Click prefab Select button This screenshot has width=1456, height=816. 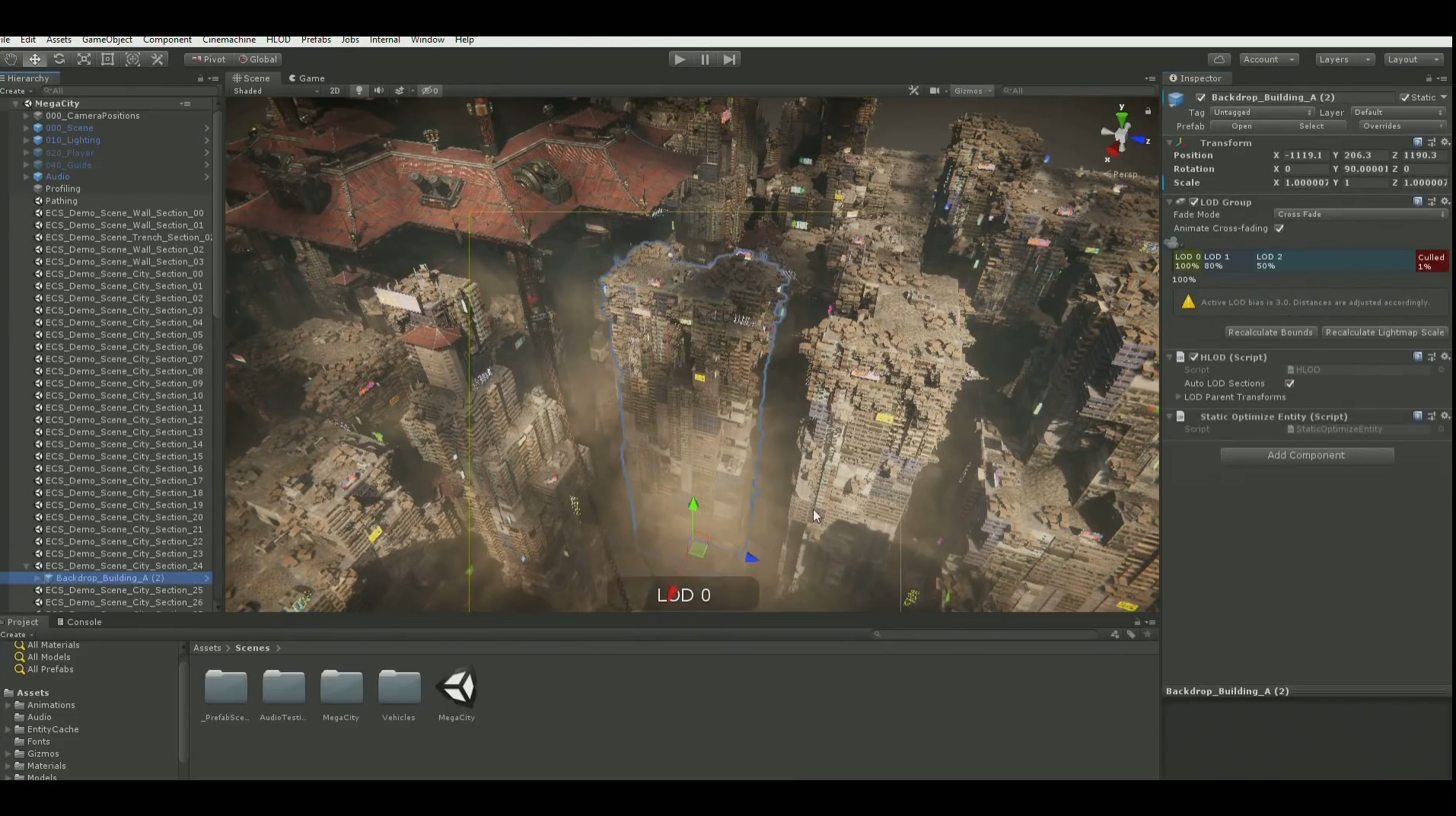pos(1311,126)
